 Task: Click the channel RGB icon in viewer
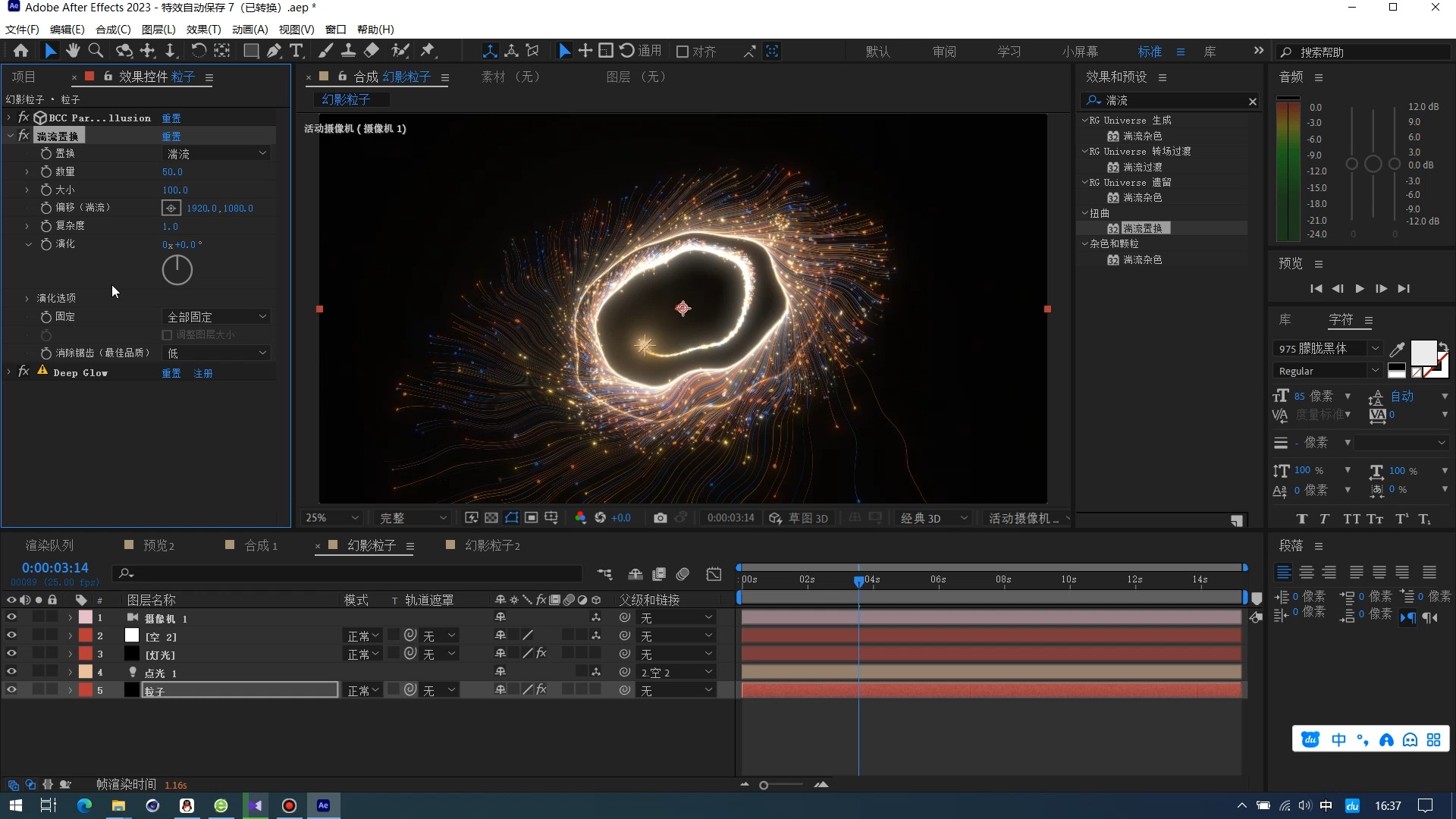tap(580, 518)
